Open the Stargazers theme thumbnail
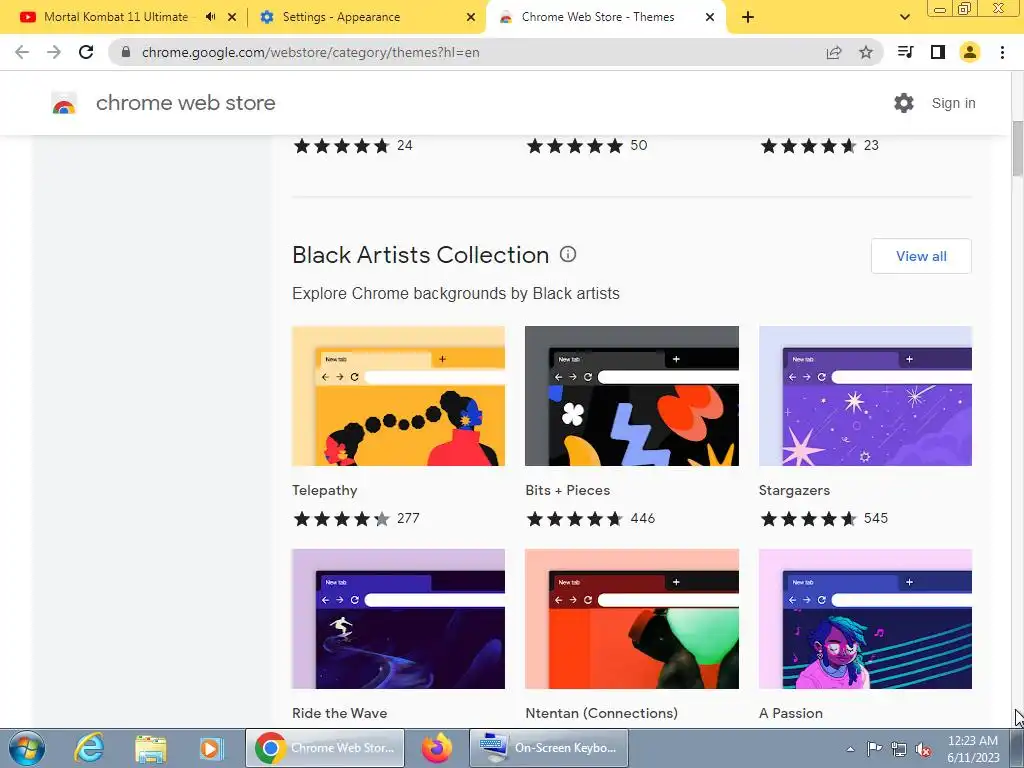1024x768 pixels. click(865, 396)
